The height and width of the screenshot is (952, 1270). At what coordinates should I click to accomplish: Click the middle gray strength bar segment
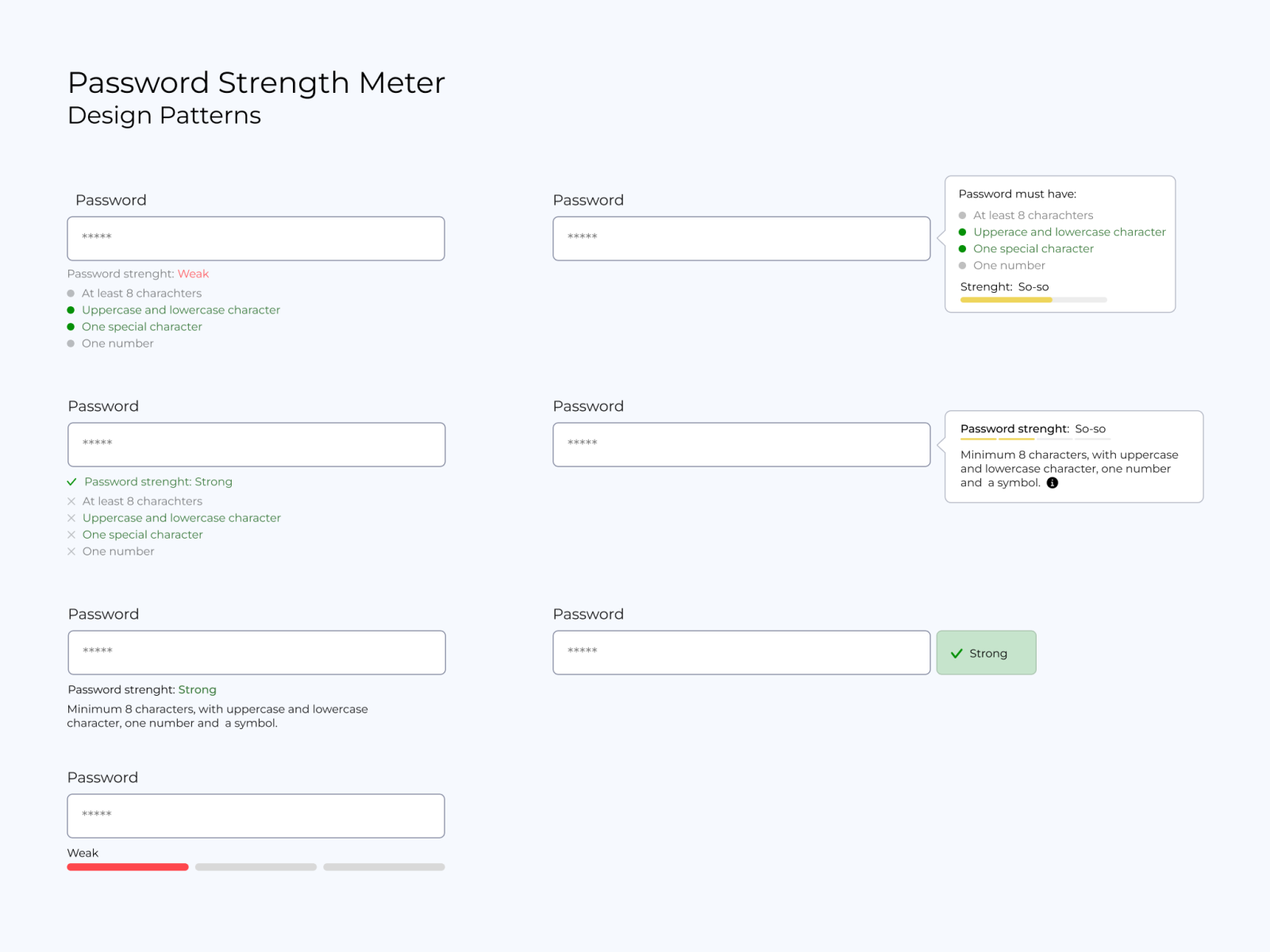256,867
